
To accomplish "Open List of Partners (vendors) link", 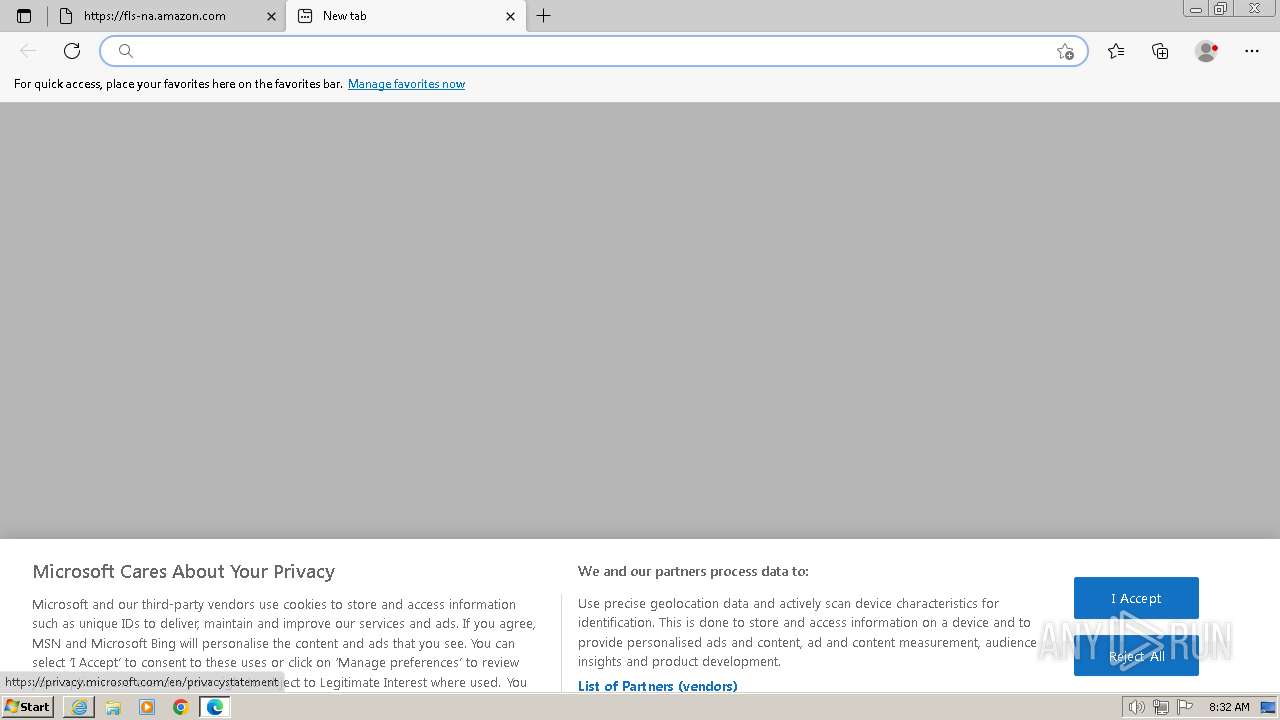I will click(657, 686).
